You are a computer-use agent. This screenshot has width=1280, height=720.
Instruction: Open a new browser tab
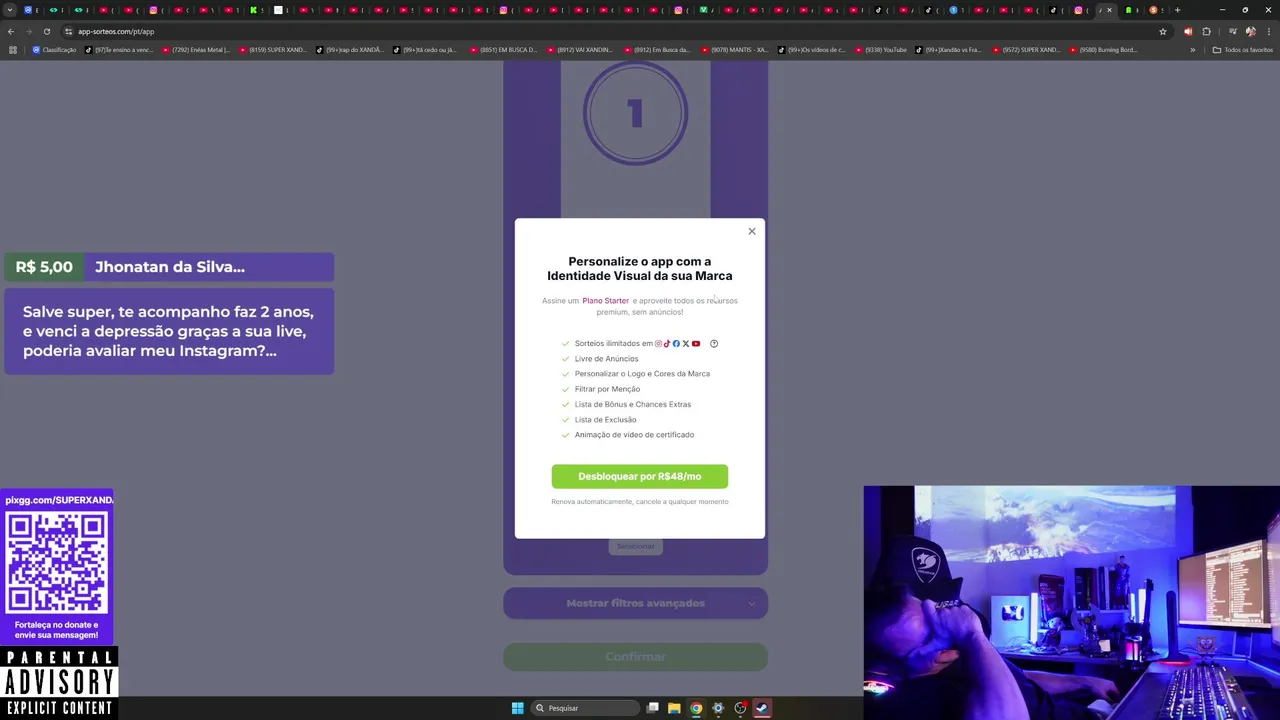(1177, 10)
